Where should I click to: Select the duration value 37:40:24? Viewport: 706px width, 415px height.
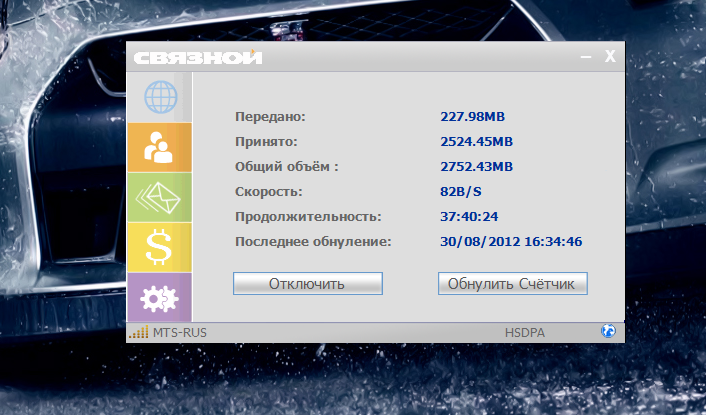tap(469, 217)
